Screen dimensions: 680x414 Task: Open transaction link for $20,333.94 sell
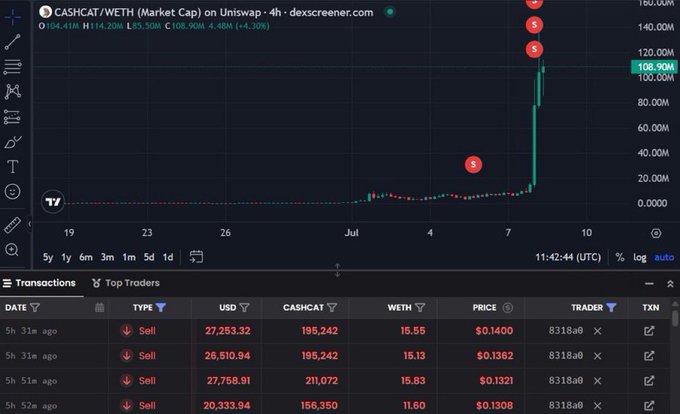click(x=649, y=405)
